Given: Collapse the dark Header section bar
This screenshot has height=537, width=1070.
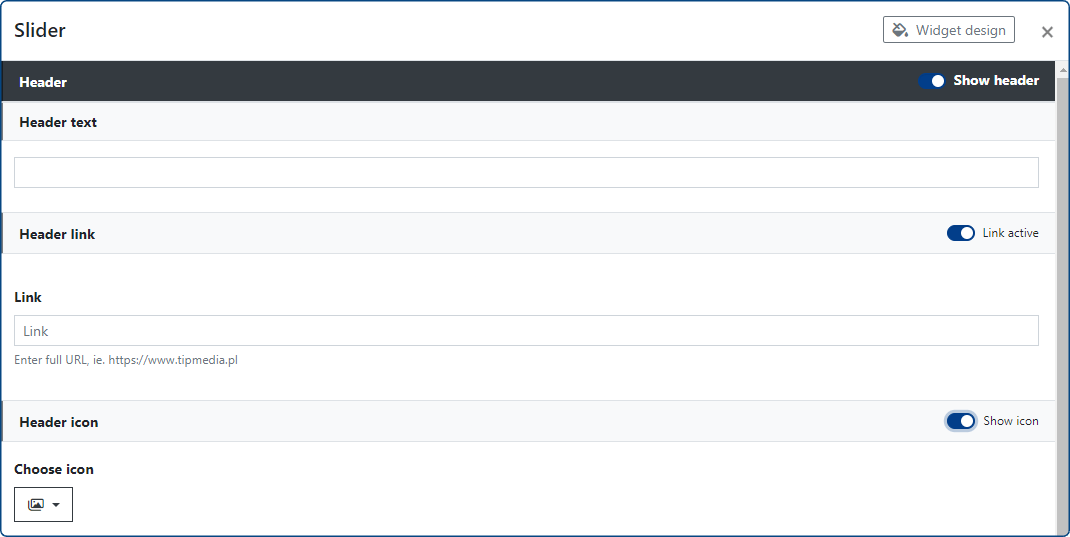Looking at the screenshot, I should 400,82.
